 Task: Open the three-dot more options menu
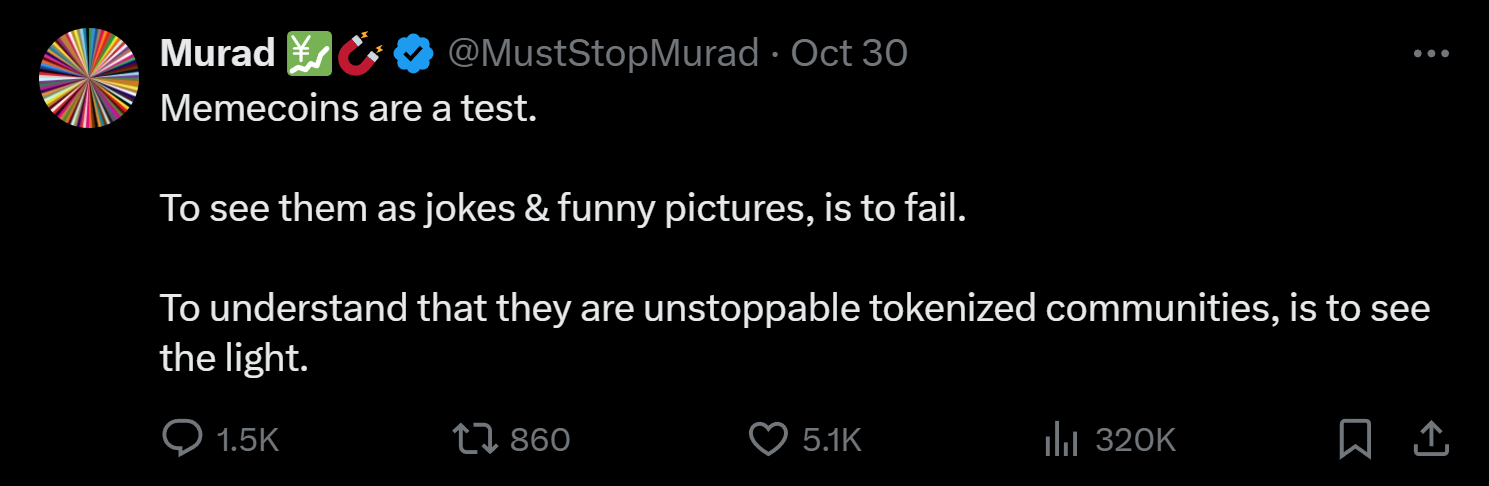pos(1431,54)
